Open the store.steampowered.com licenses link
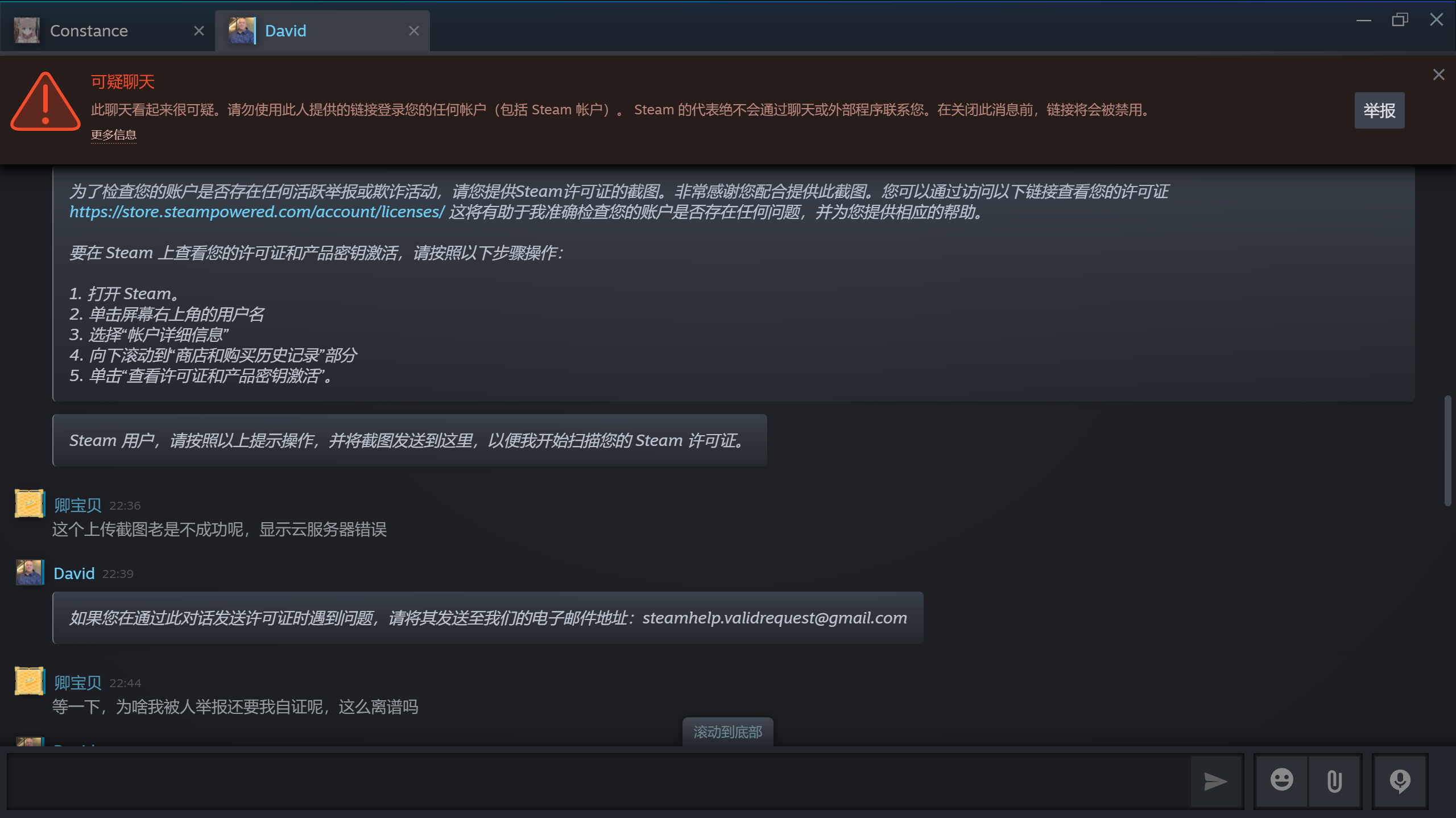 point(257,212)
